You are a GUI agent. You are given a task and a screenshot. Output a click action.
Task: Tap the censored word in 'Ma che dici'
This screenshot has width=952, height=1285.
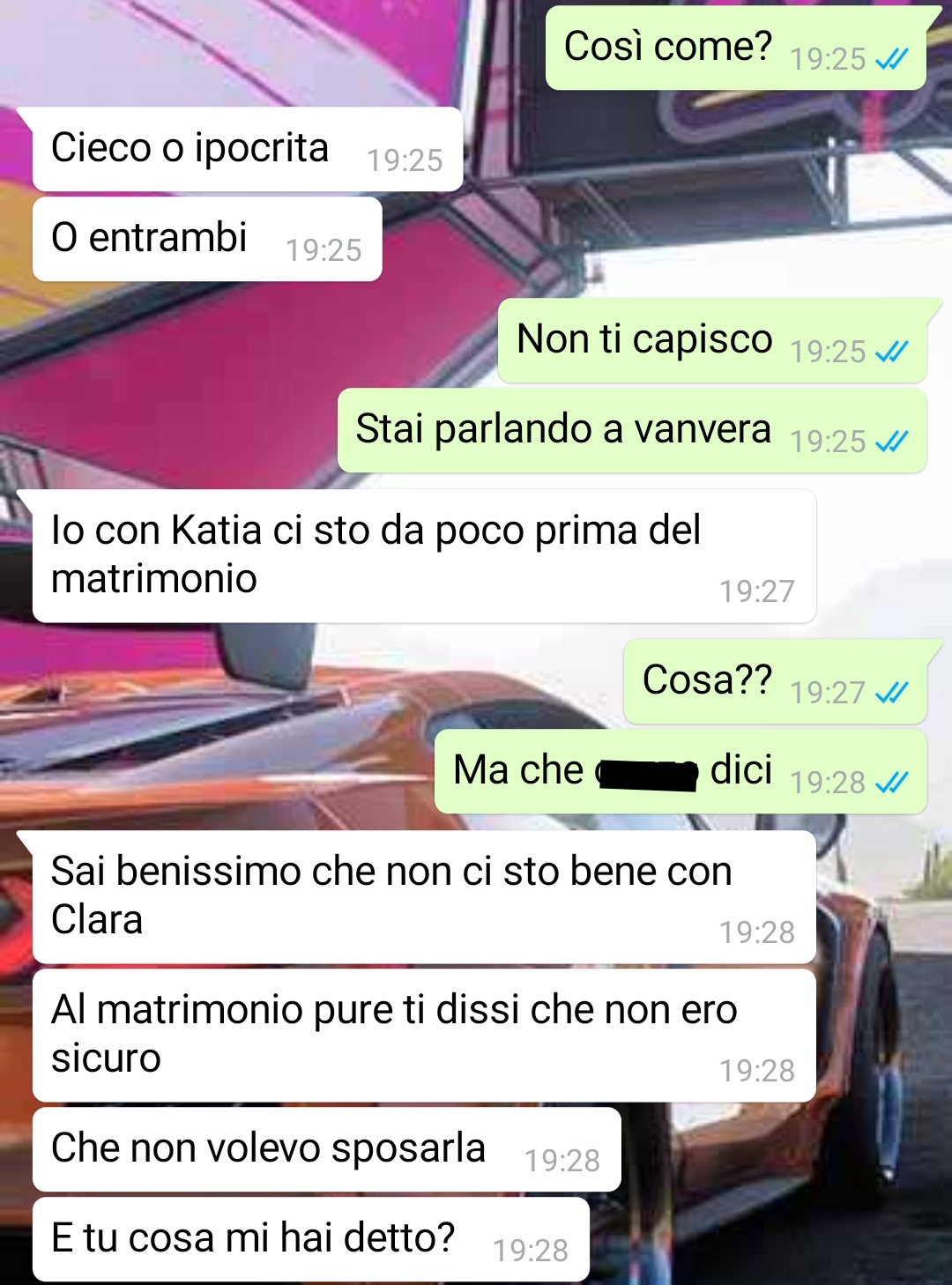pyautogui.click(x=648, y=774)
